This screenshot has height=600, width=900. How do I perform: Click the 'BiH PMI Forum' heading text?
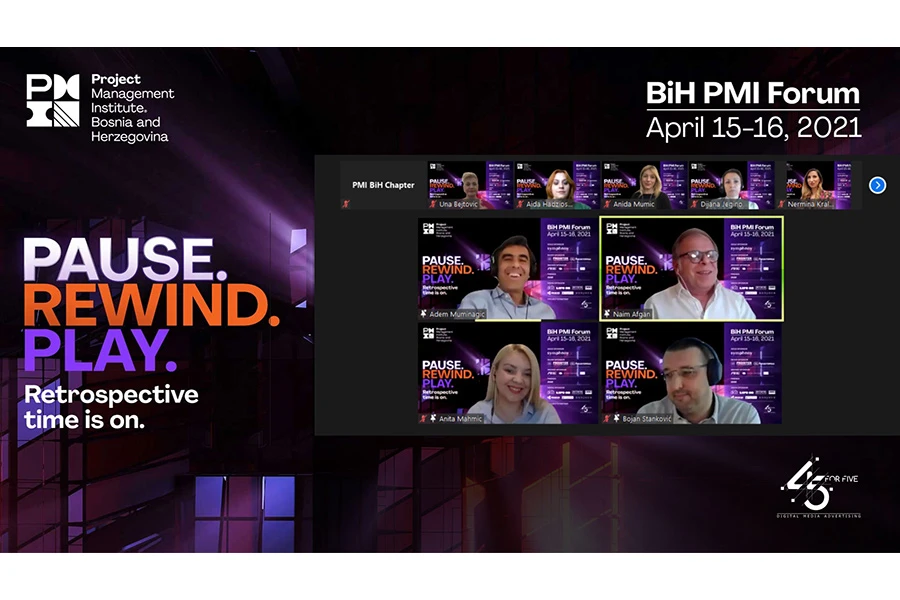753,93
